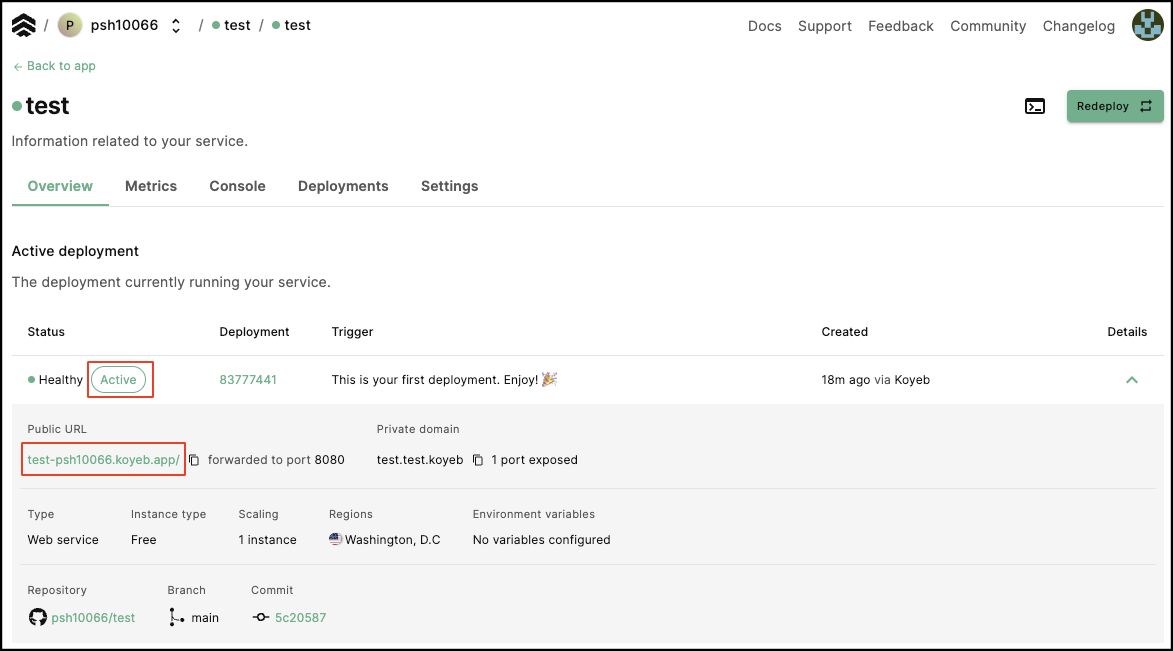The height and width of the screenshot is (651, 1173).
Task: Select the Overview tab
Action: (x=60, y=186)
